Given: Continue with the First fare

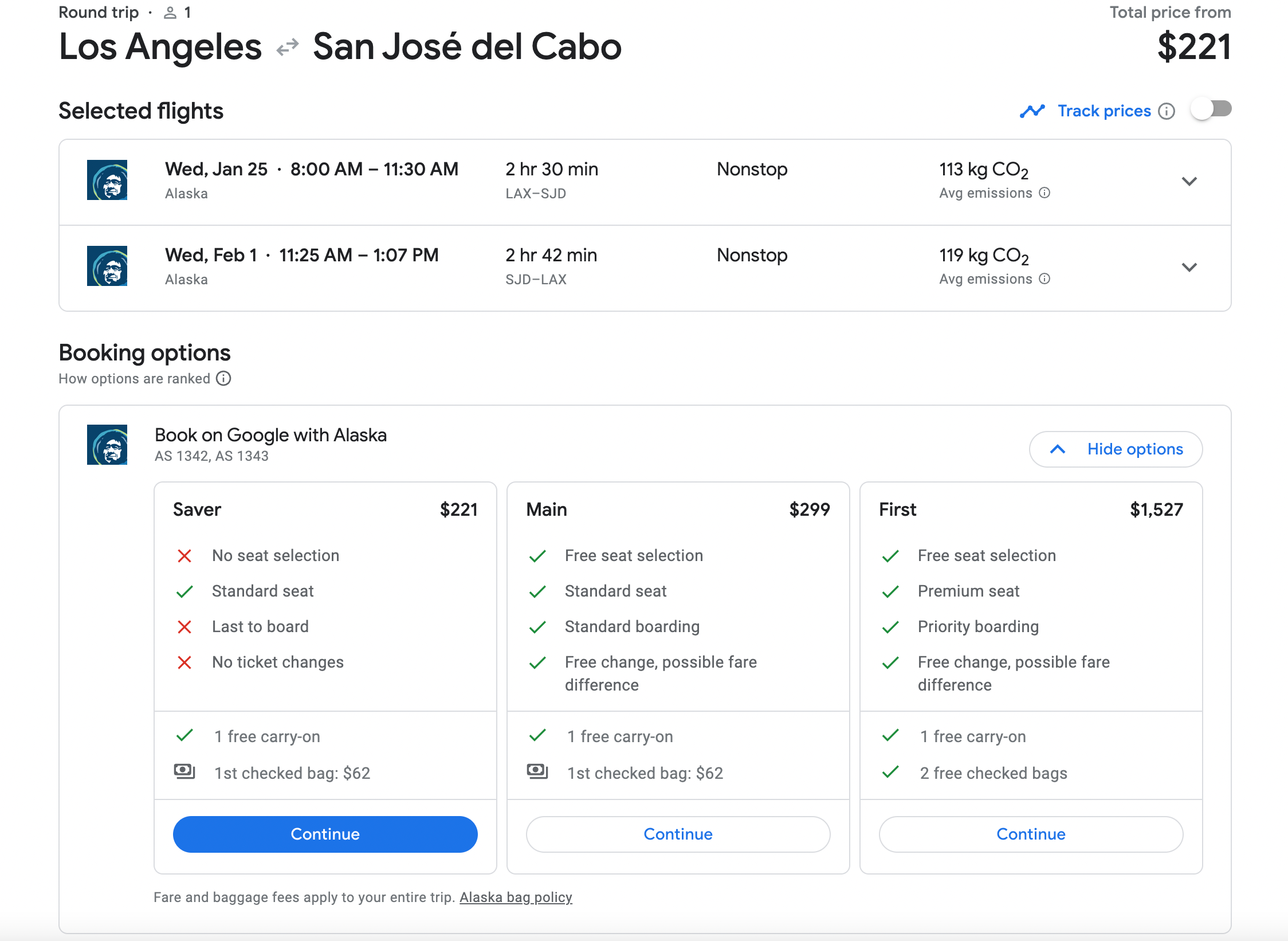Looking at the screenshot, I should tap(1031, 834).
